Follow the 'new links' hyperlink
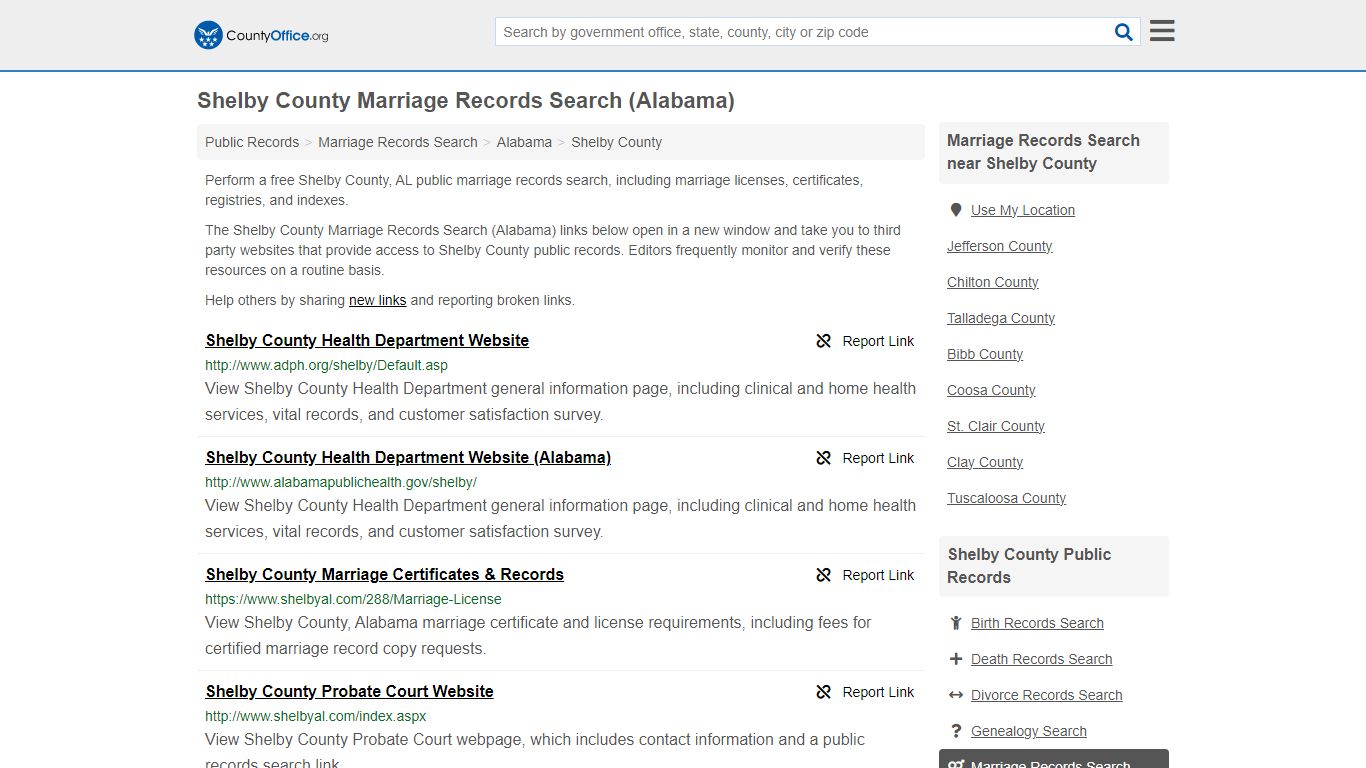Screen dimensions: 1366x768 [377, 300]
